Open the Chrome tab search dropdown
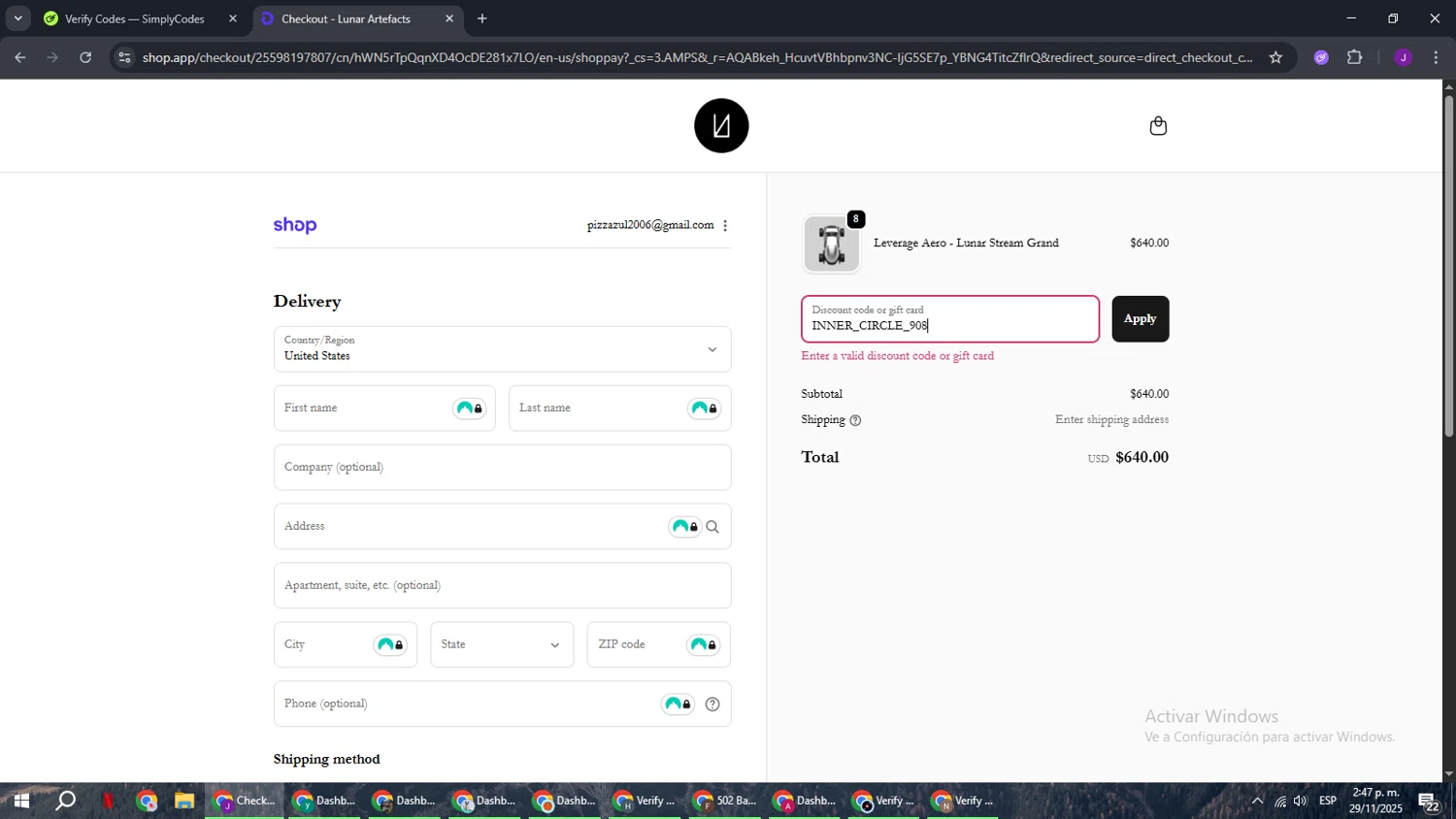Viewport: 1456px width, 819px height. (17, 18)
